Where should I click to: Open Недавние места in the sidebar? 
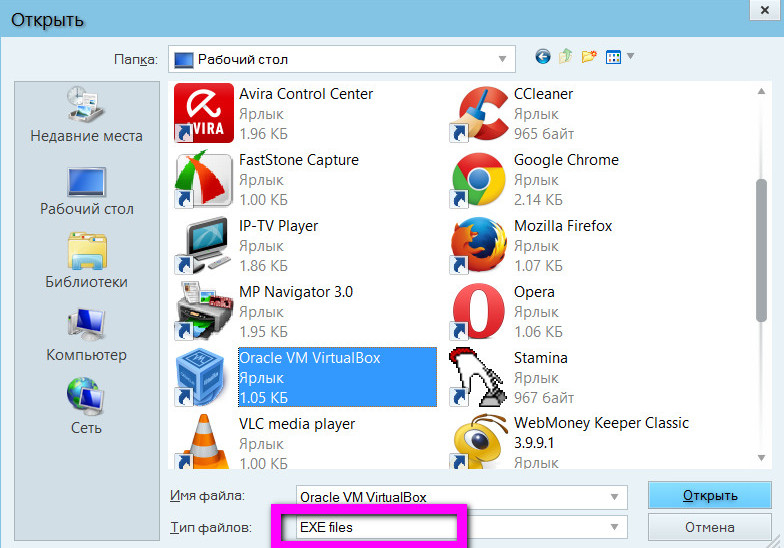pyautogui.click(x=86, y=114)
